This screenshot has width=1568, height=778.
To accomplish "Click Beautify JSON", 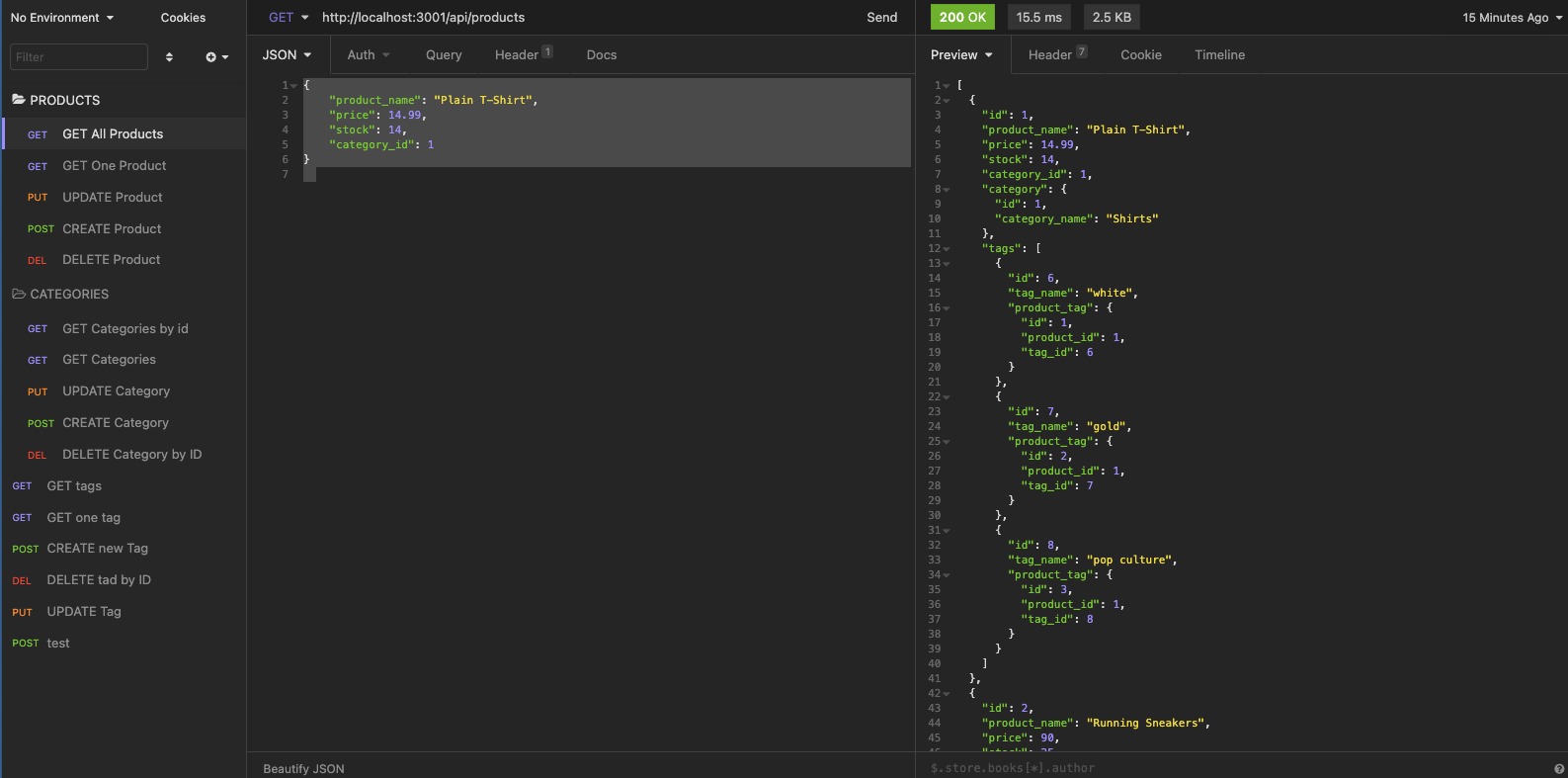I will (x=303, y=768).
